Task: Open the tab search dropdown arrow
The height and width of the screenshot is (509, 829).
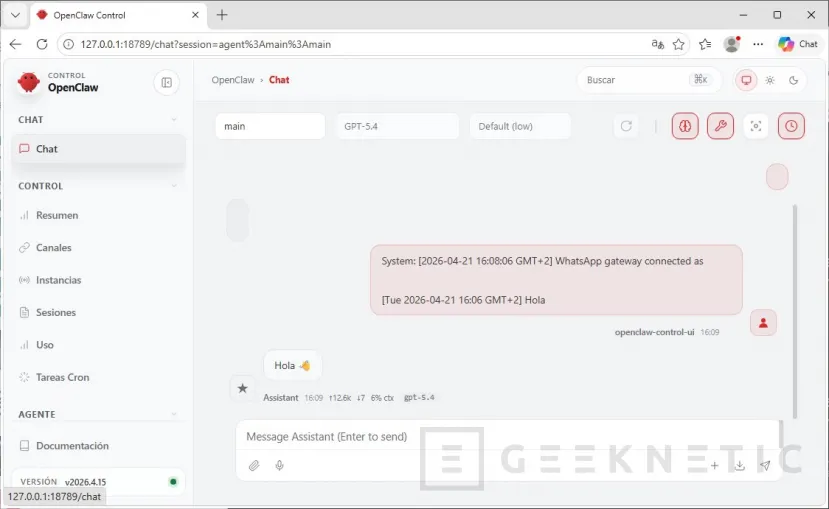Action: [15, 15]
